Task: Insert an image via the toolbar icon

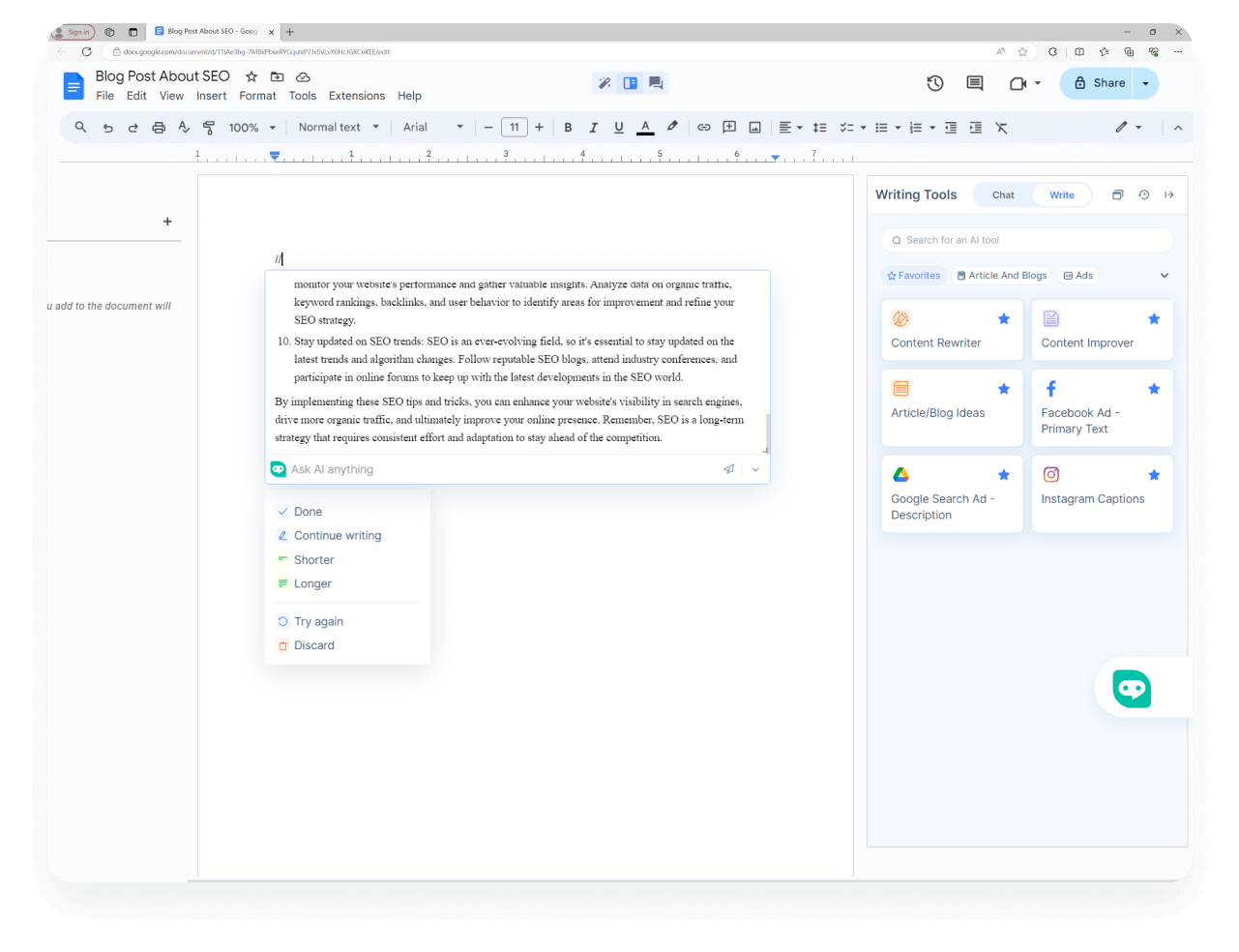Action: pyautogui.click(x=755, y=127)
